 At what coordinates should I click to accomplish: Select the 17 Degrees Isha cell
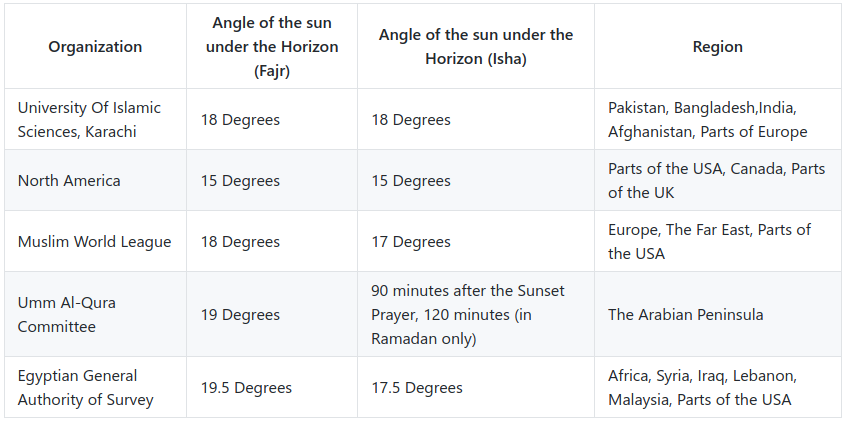tap(476, 241)
